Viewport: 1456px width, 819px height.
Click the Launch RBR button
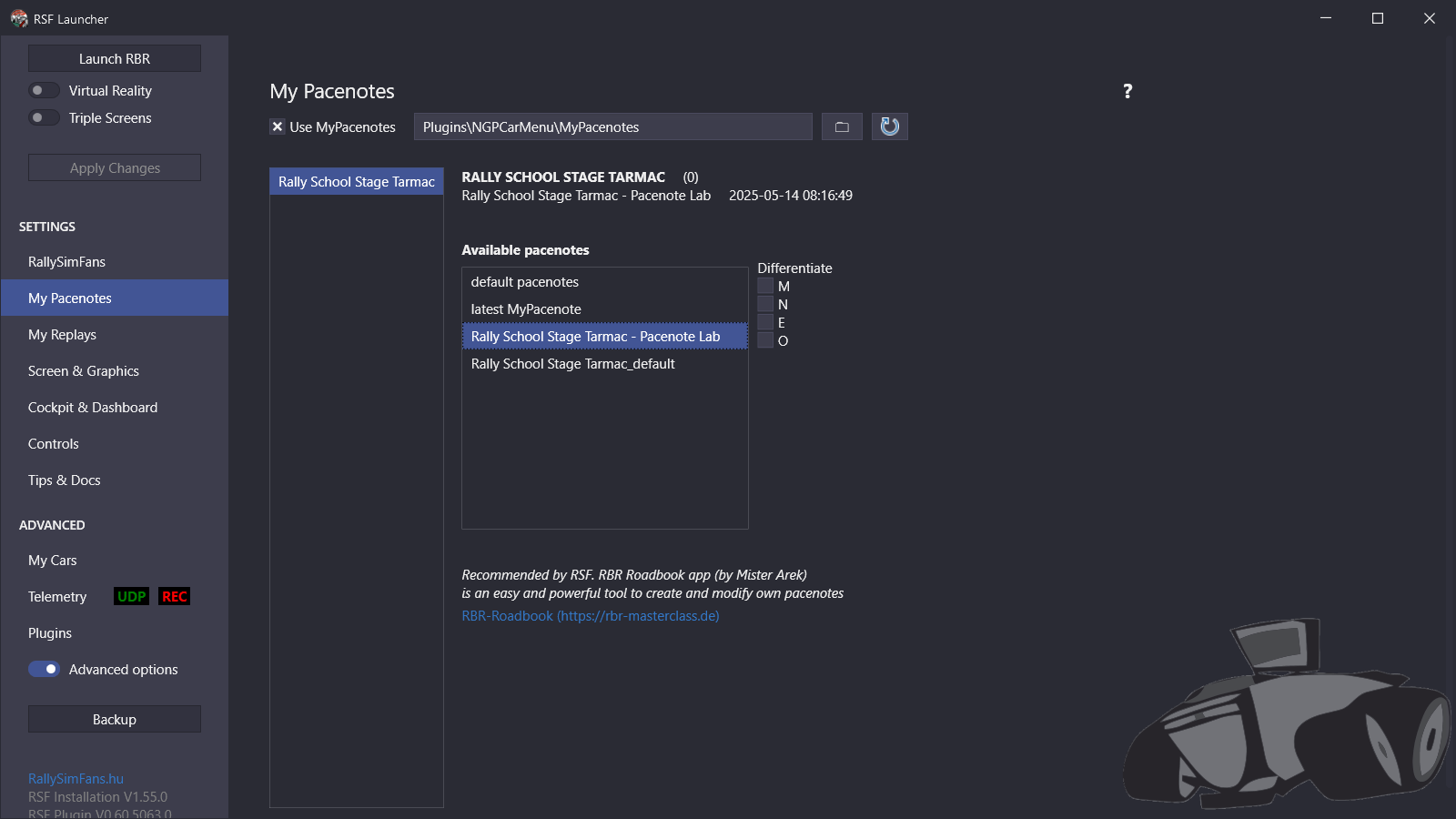[x=114, y=57]
